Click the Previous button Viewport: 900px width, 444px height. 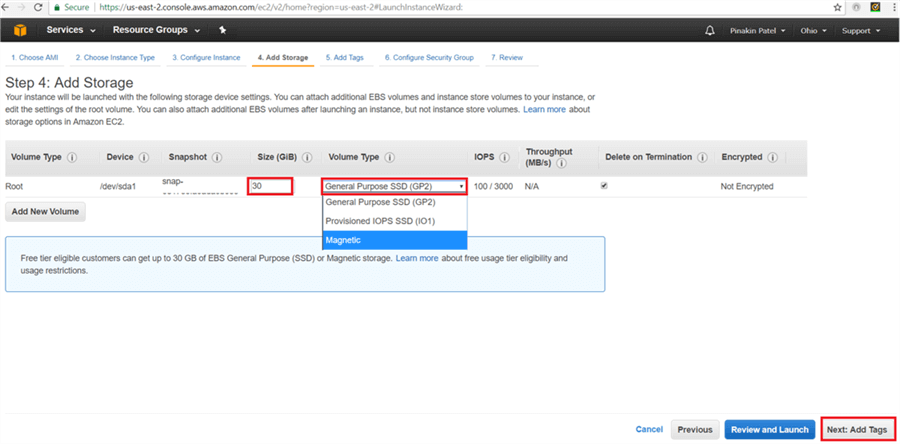click(x=695, y=429)
